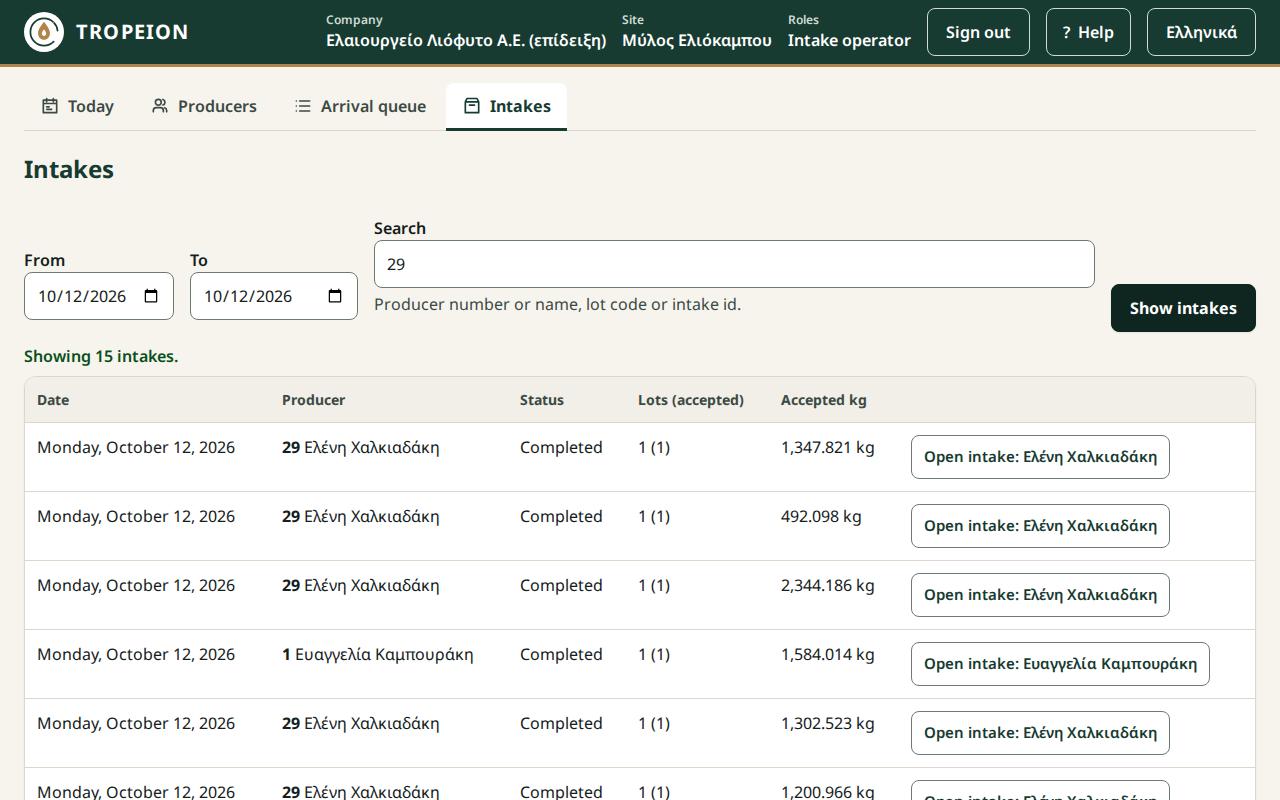Click the From date field
The height and width of the screenshot is (800, 1280).
99,296
